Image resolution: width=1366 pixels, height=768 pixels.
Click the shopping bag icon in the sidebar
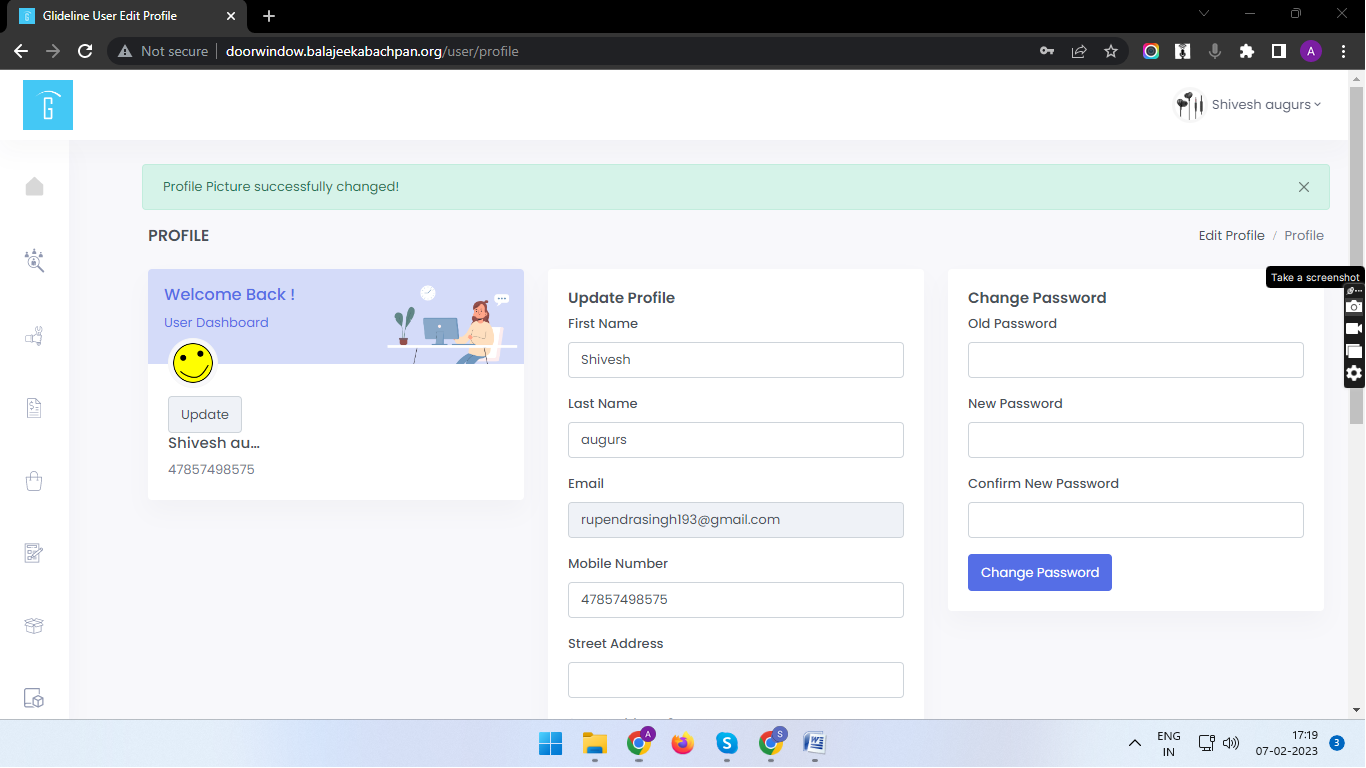point(34,481)
